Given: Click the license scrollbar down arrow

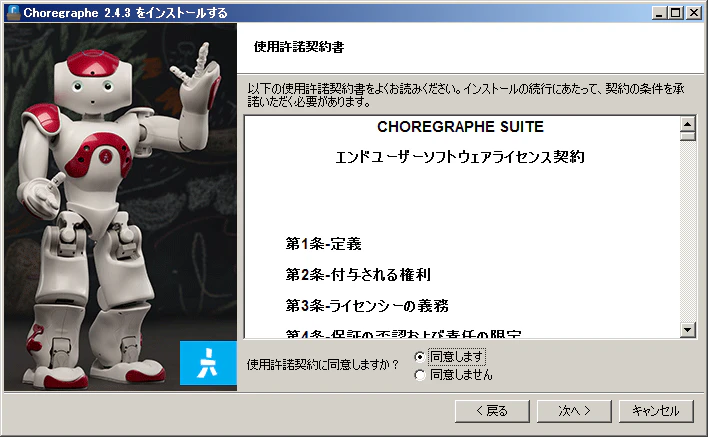Looking at the screenshot, I should pyautogui.click(x=687, y=330).
